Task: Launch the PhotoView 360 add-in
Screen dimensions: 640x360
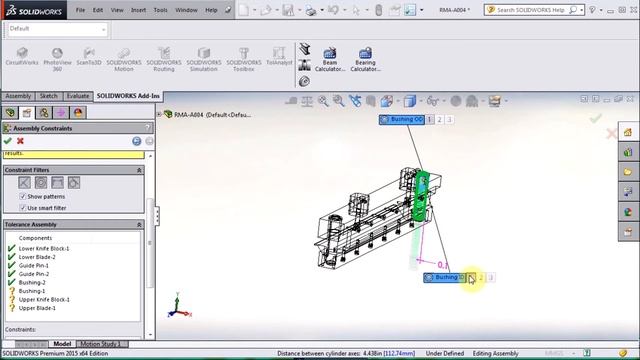Action: click(57, 59)
